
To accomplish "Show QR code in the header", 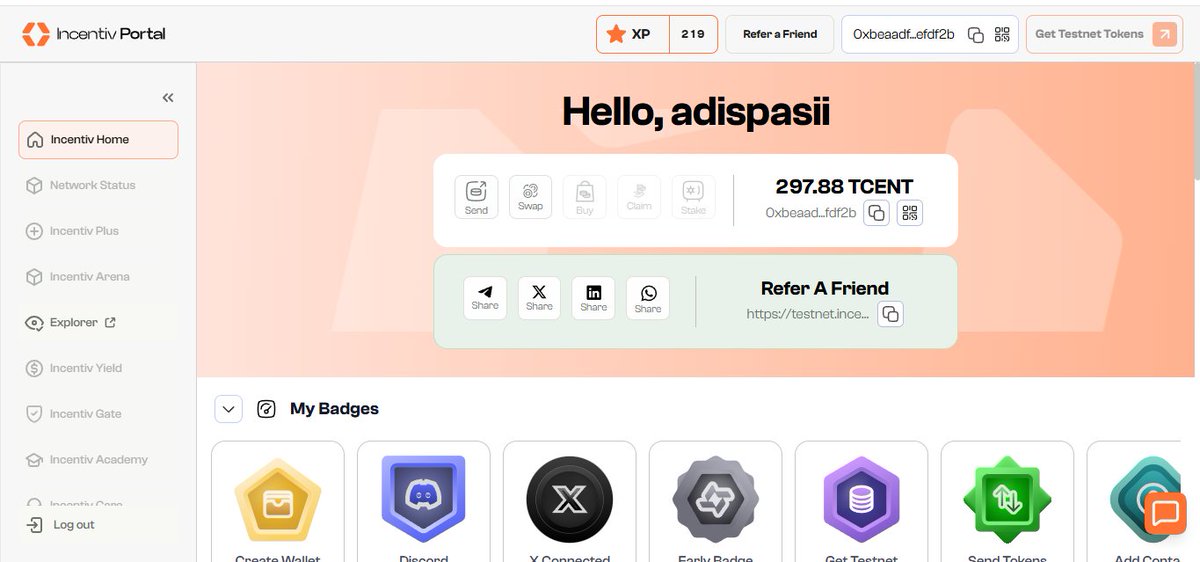I will click(1002, 34).
